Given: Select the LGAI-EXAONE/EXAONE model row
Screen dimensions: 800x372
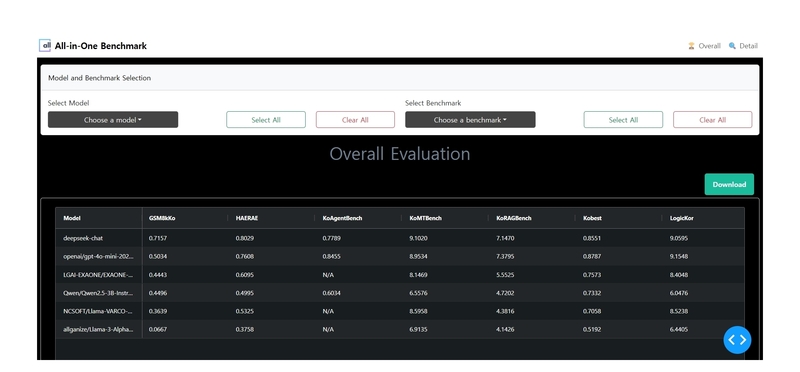Looking at the screenshot, I should click(399, 275).
